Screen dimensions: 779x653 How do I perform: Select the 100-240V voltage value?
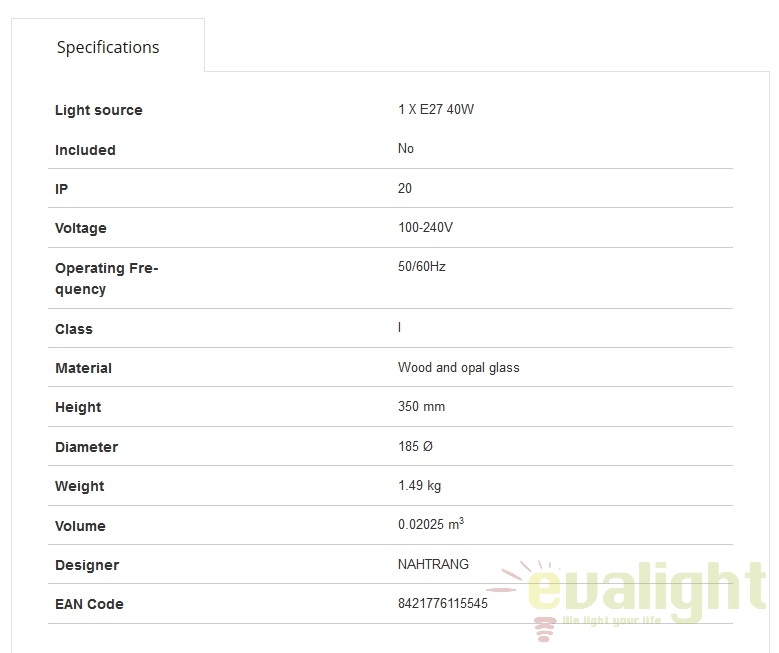[x=425, y=228]
